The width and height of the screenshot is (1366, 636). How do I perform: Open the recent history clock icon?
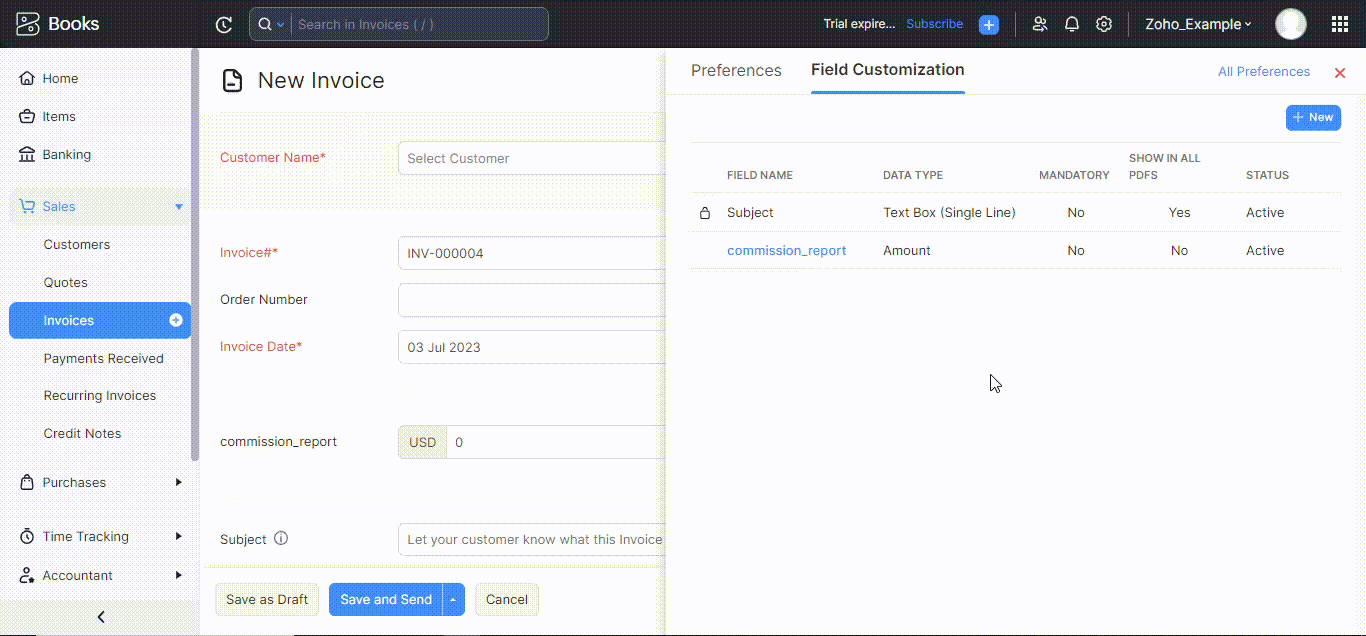click(223, 23)
